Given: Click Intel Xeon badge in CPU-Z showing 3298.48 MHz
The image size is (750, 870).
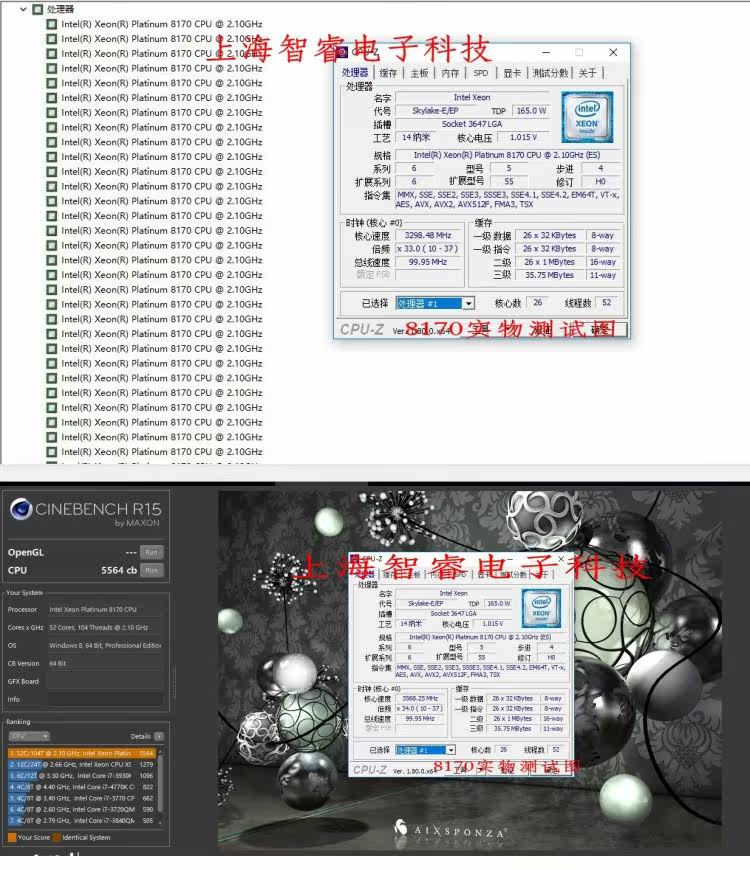Looking at the screenshot, I should pos(587,117).
